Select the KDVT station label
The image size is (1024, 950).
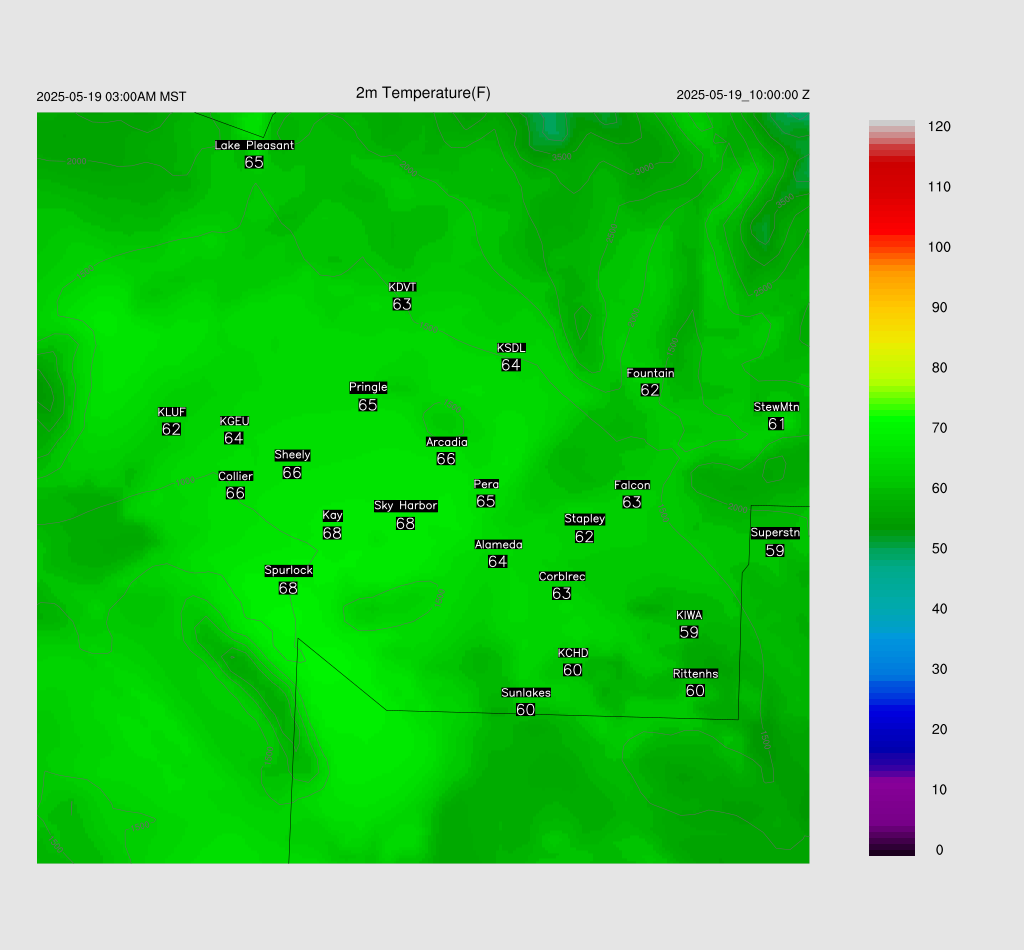click(402, 287)
